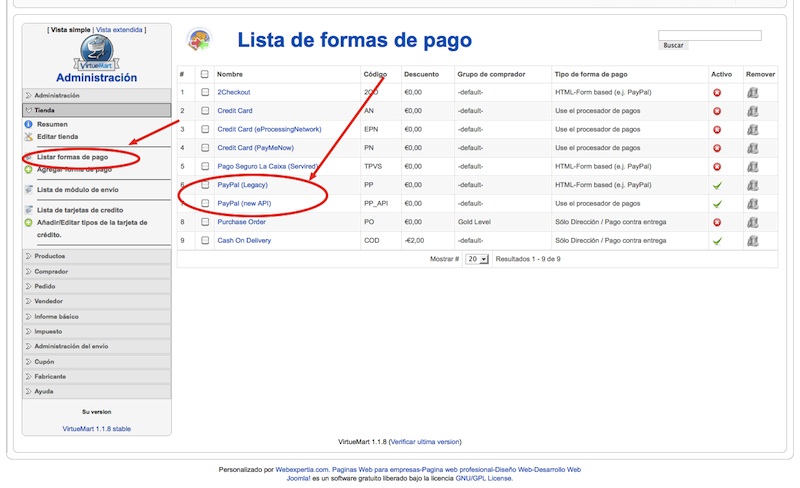The image size is (800, 488).
Task: Expand the Productos sidebar section
Action: pos(96,256)
